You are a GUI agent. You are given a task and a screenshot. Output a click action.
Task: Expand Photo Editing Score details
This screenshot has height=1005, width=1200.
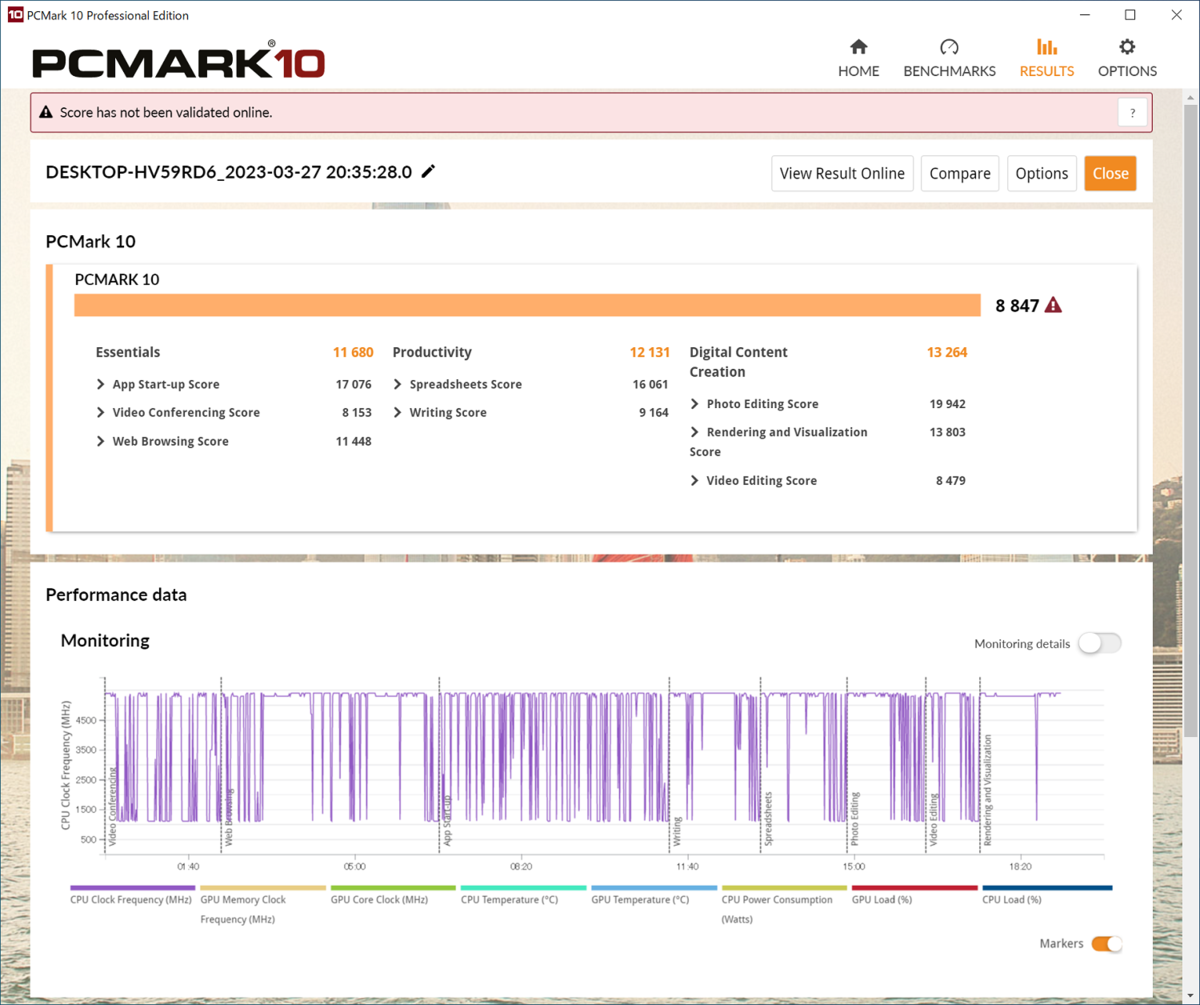click(x=695, y=404)
